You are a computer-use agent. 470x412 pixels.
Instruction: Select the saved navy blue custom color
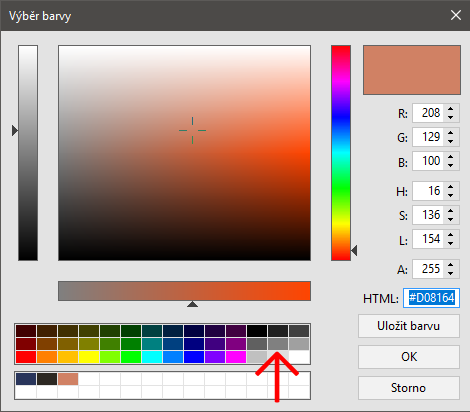(x=26, y=379)
